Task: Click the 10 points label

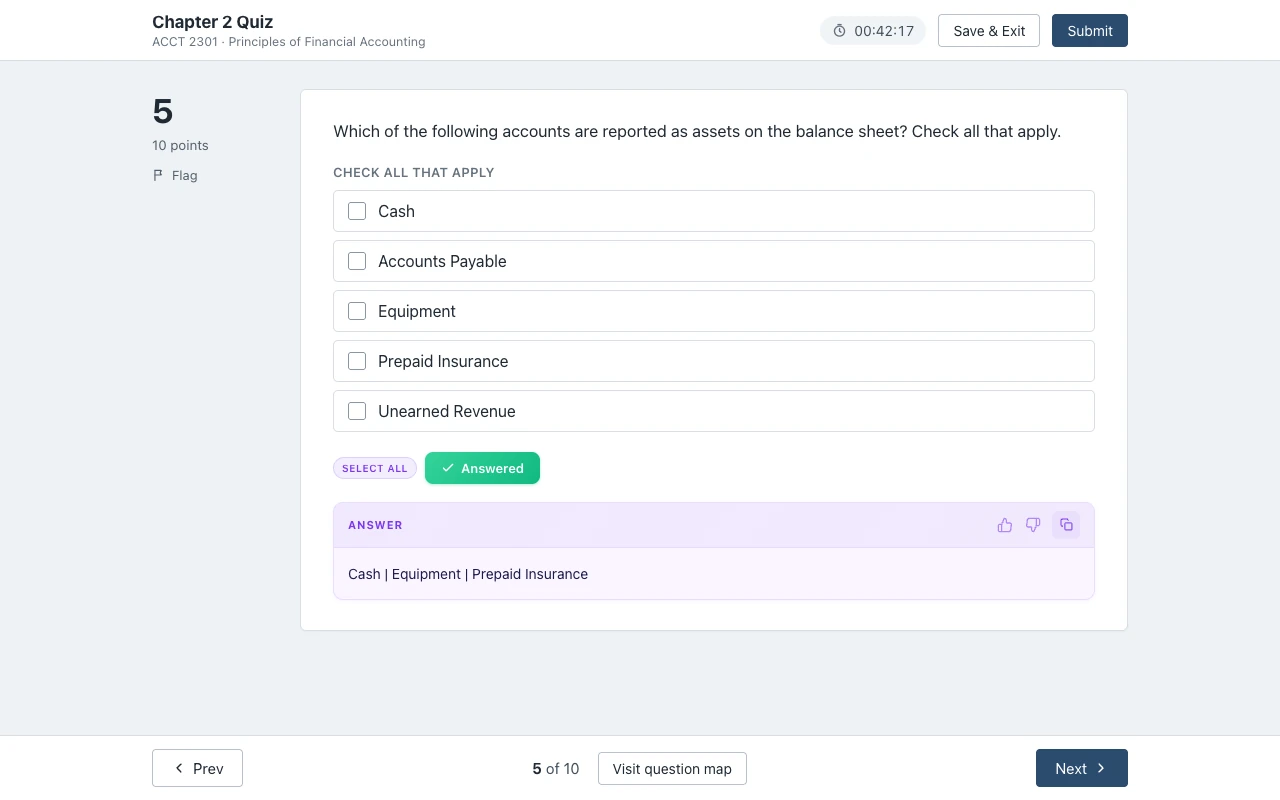Action: 180,145
